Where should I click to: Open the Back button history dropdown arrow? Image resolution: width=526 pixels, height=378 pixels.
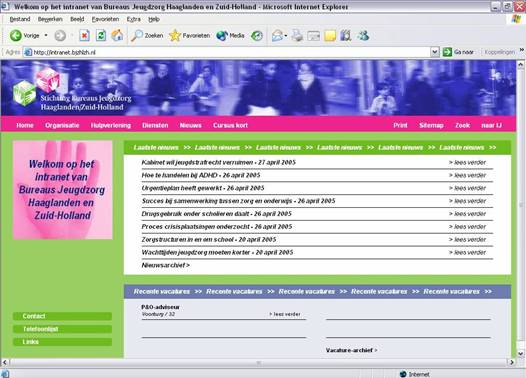[46, 35]
